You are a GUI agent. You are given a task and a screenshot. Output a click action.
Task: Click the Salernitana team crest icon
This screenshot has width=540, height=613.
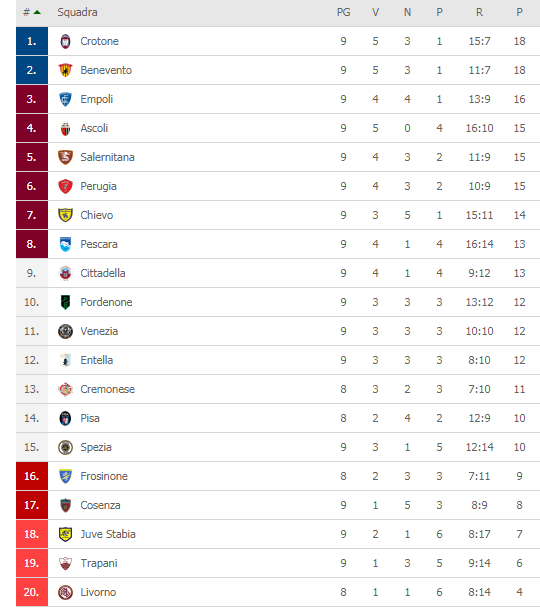point(65,157)
